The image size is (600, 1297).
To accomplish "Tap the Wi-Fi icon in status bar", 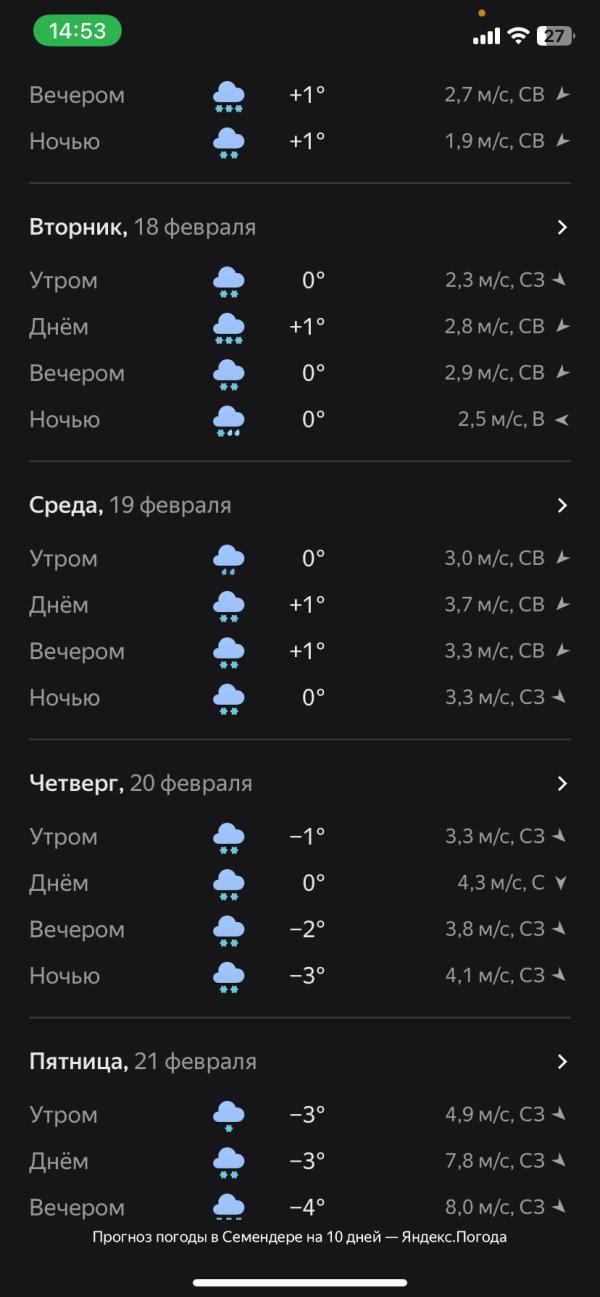I will pyautogui.click(x=518, y=36).
